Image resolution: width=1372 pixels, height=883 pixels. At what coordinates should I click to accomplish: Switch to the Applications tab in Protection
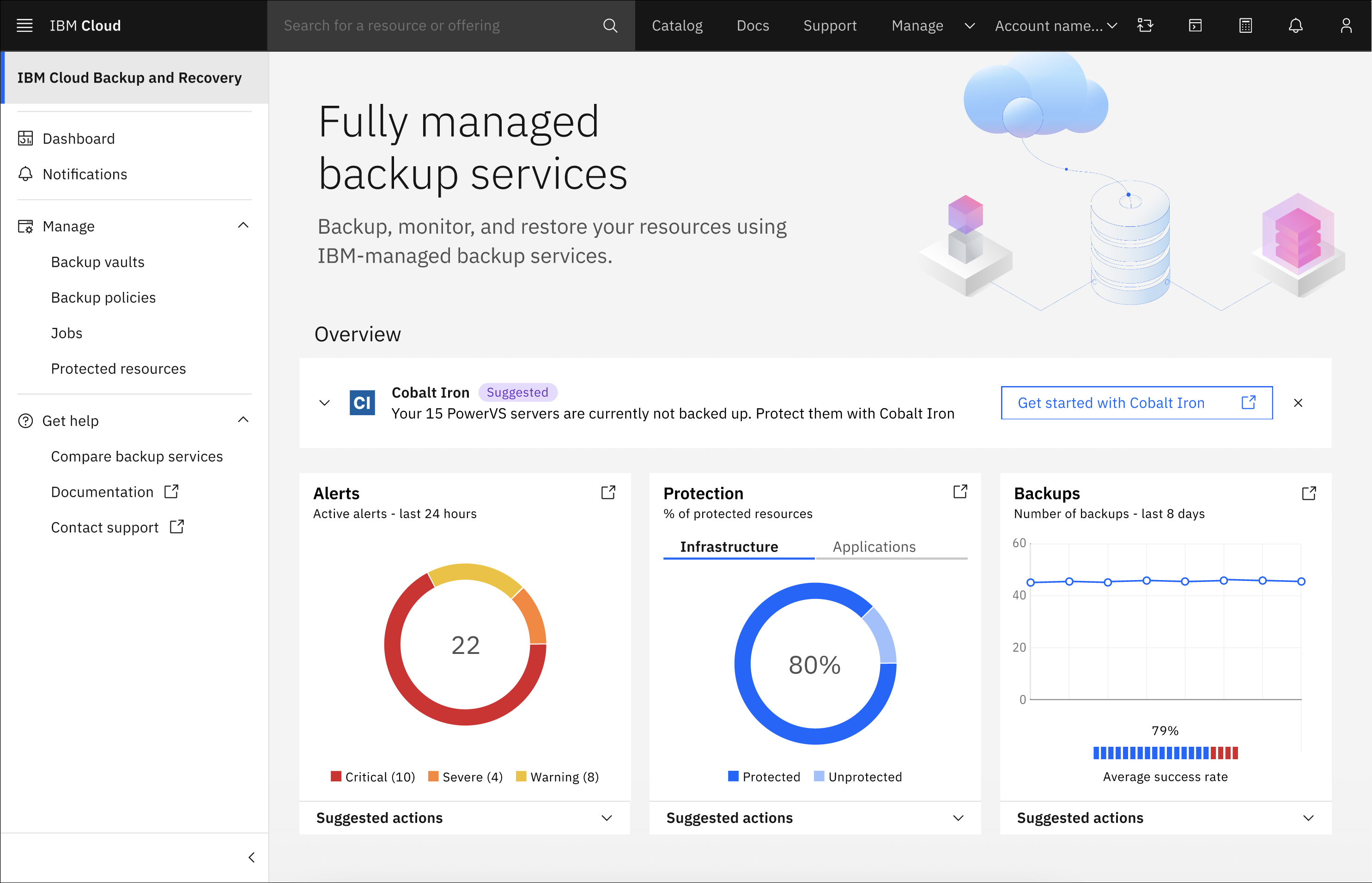tap(874, 546)
